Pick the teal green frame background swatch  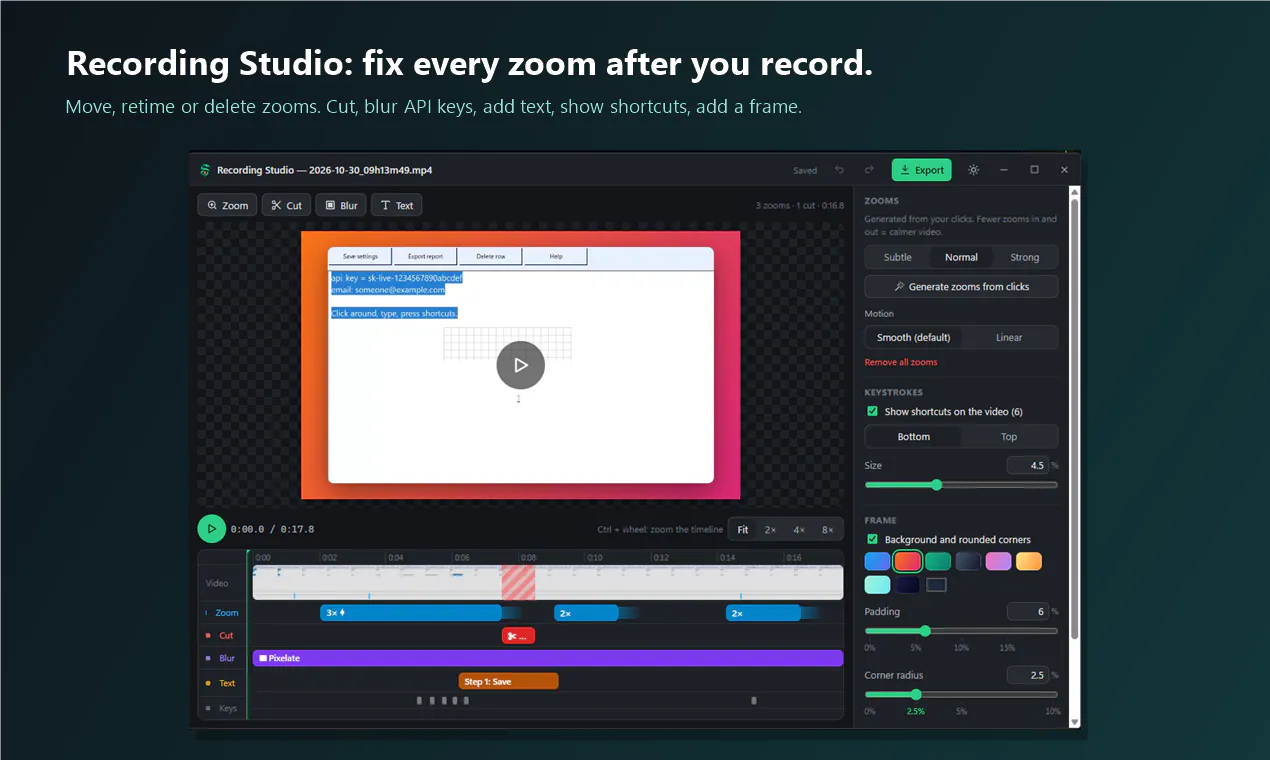pos(937,561)
